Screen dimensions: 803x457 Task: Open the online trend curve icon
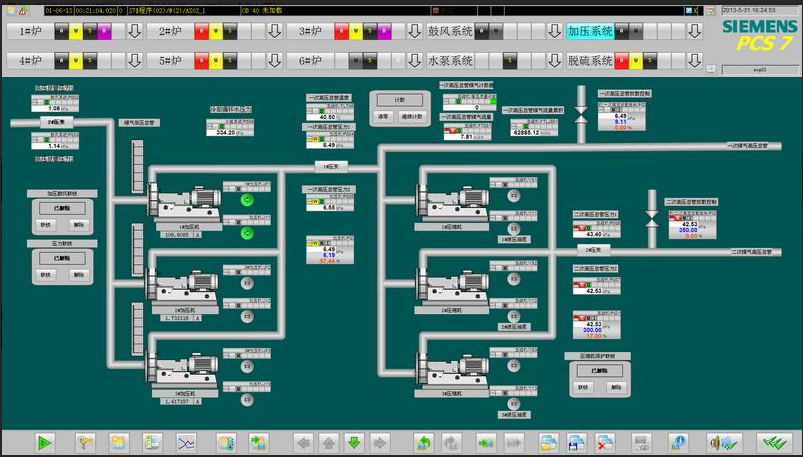point(186,442)
